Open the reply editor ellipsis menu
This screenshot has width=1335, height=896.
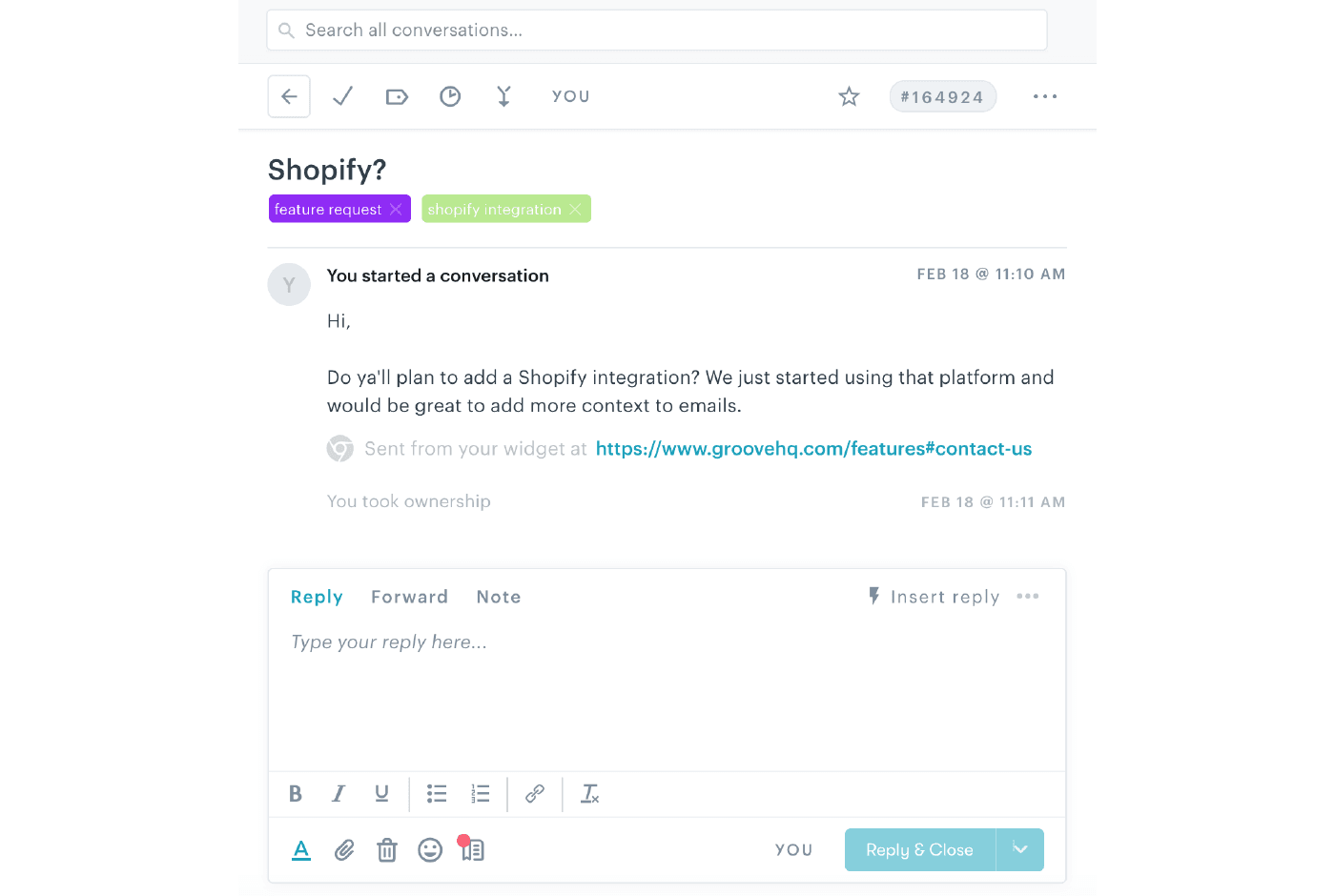point(1028,596)
